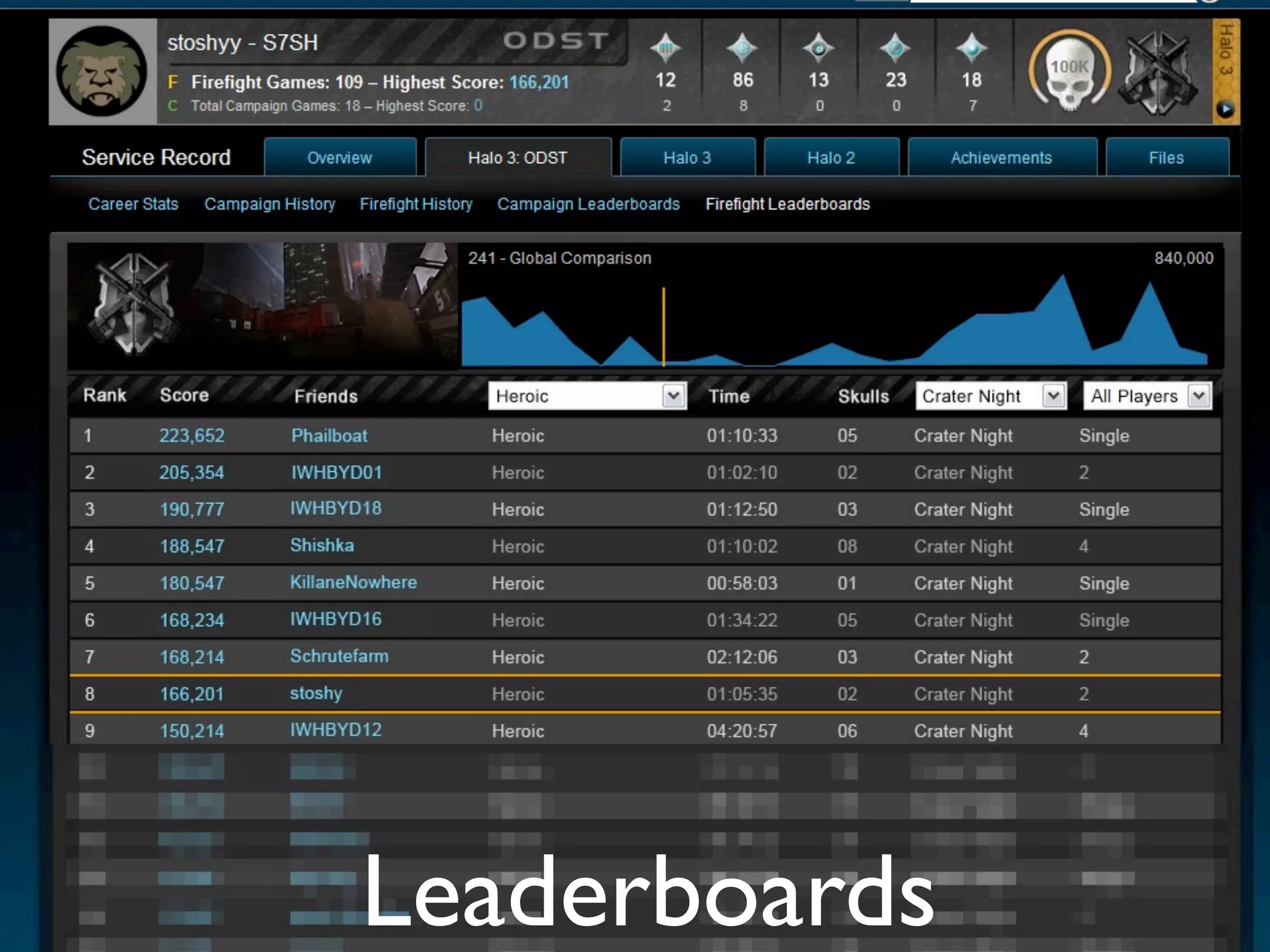Open the Overview tab
The width and height of the screenshot is (1270, 952).
(340, 157)
